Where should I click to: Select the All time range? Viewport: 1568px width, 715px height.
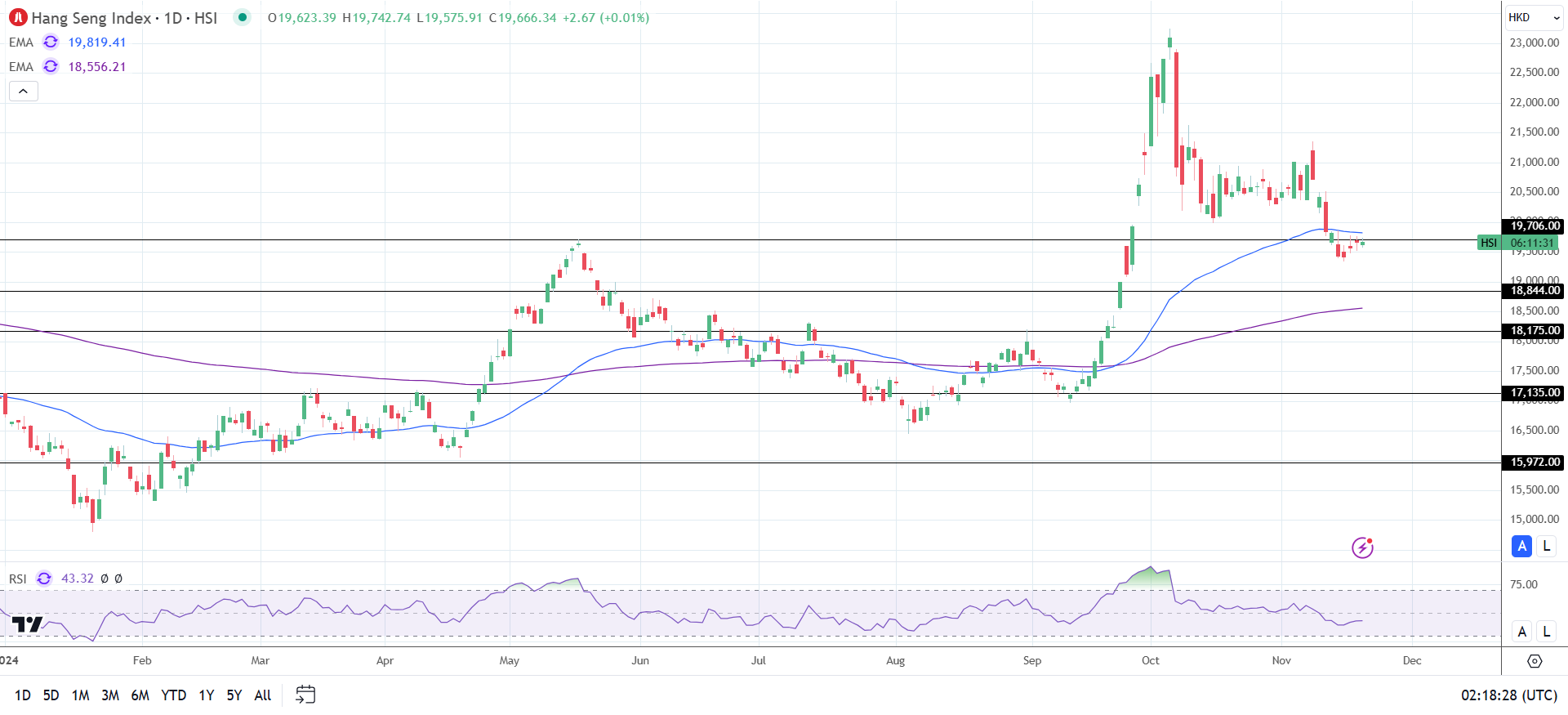tap(263, 695)
